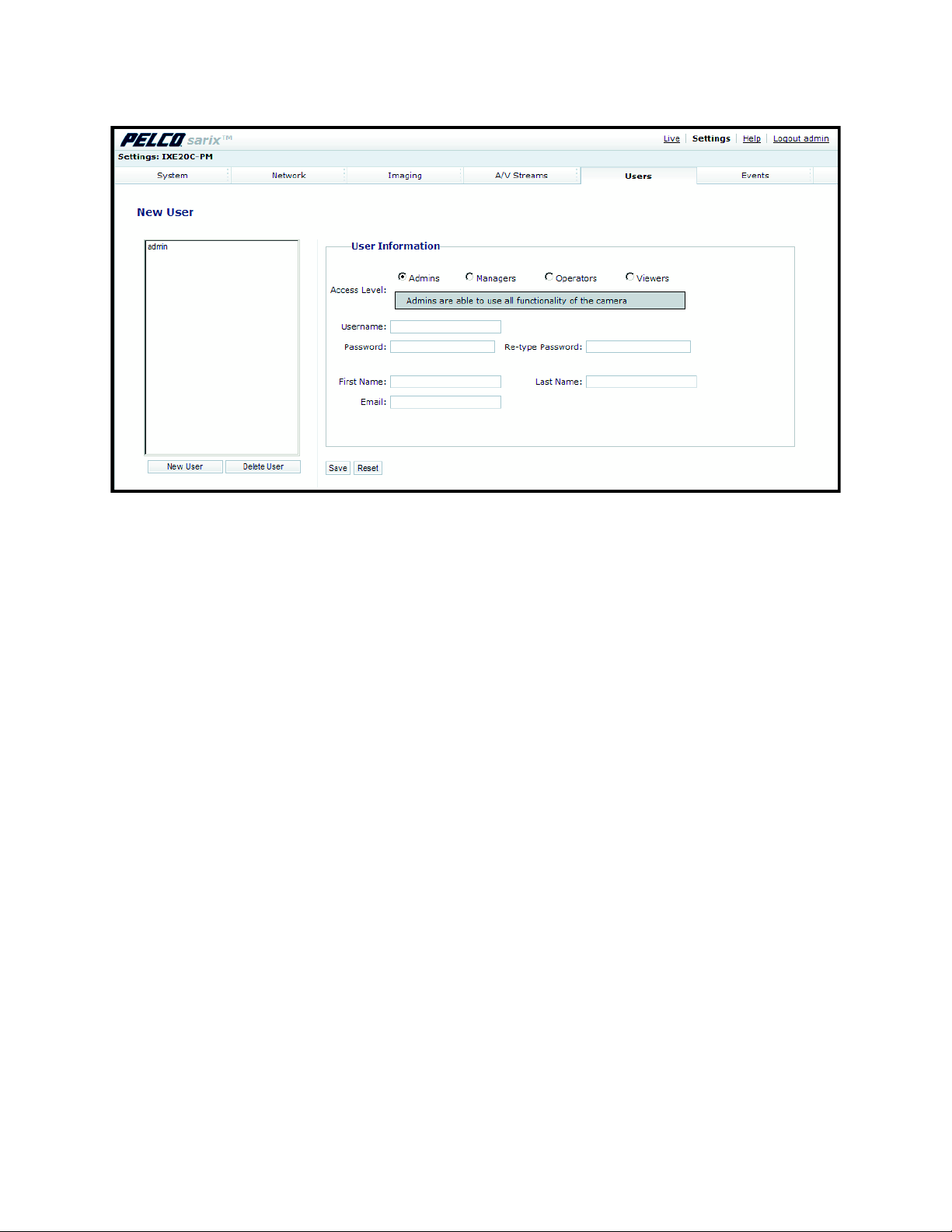This screenshot has width=952, height=1232.
Task: Save the new user information
Action: [337, 468]
